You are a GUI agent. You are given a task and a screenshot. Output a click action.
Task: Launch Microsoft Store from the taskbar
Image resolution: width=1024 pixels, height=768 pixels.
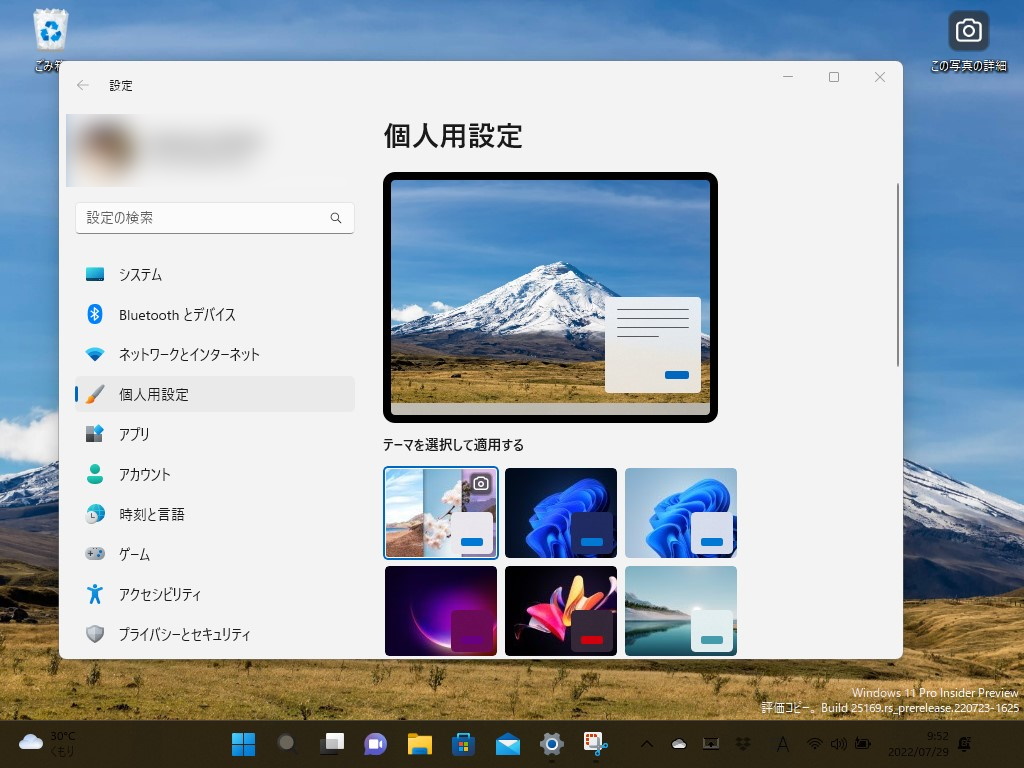(463, 744)
